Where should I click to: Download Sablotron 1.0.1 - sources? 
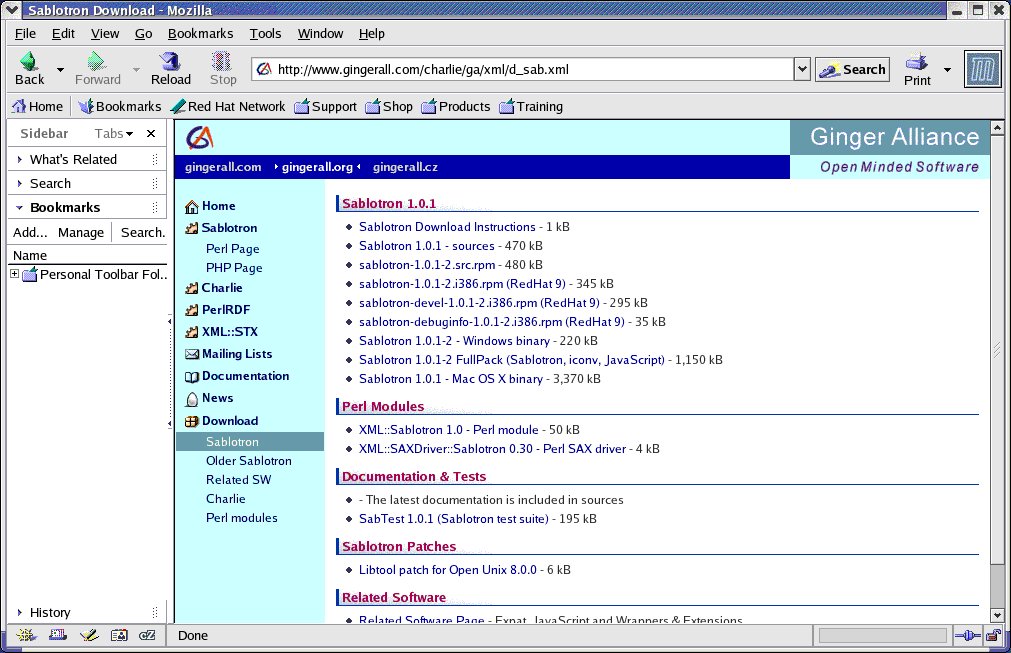tap(427, 246)
